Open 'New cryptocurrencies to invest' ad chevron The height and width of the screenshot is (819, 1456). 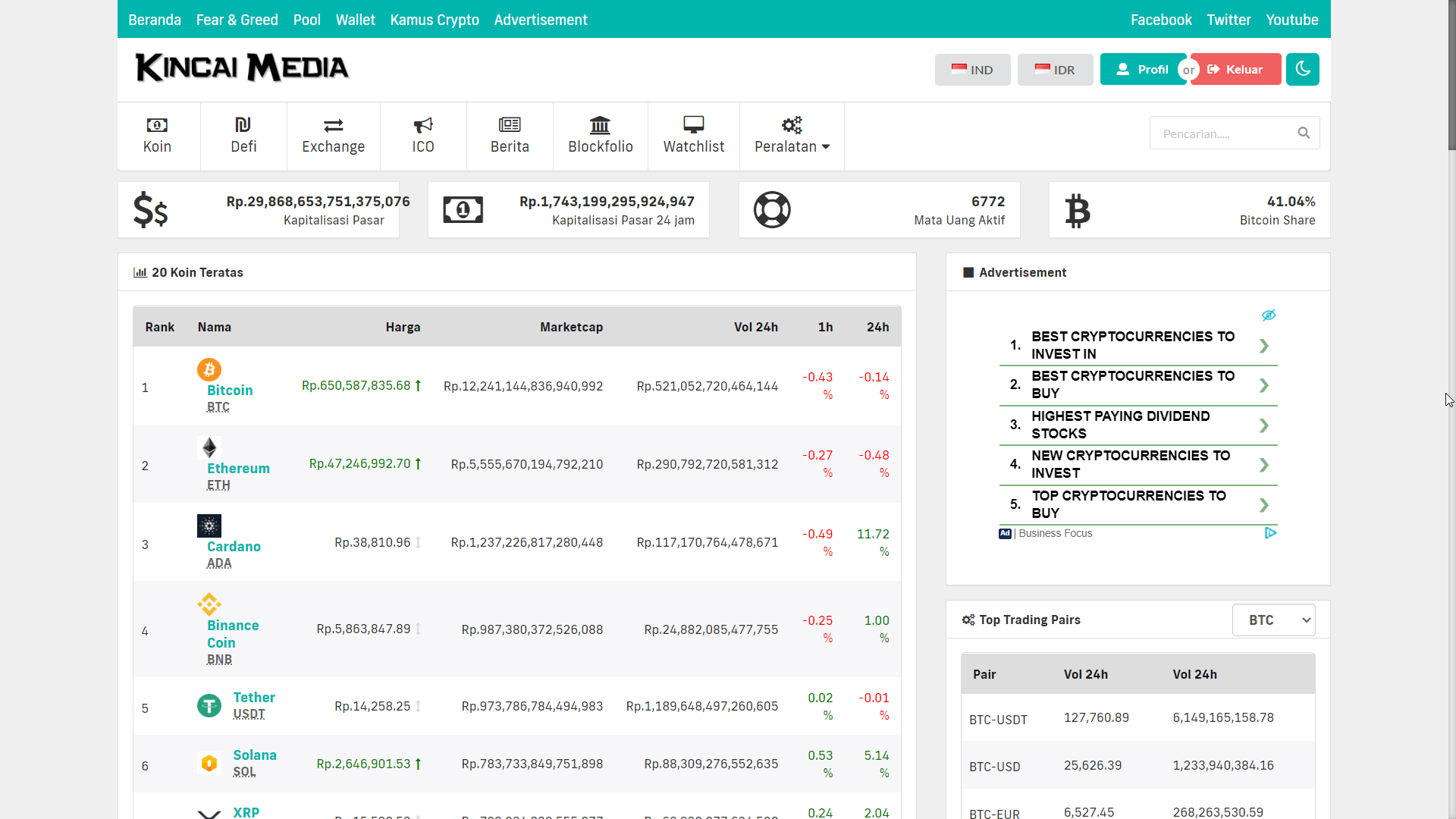[x=1263, y=465]
